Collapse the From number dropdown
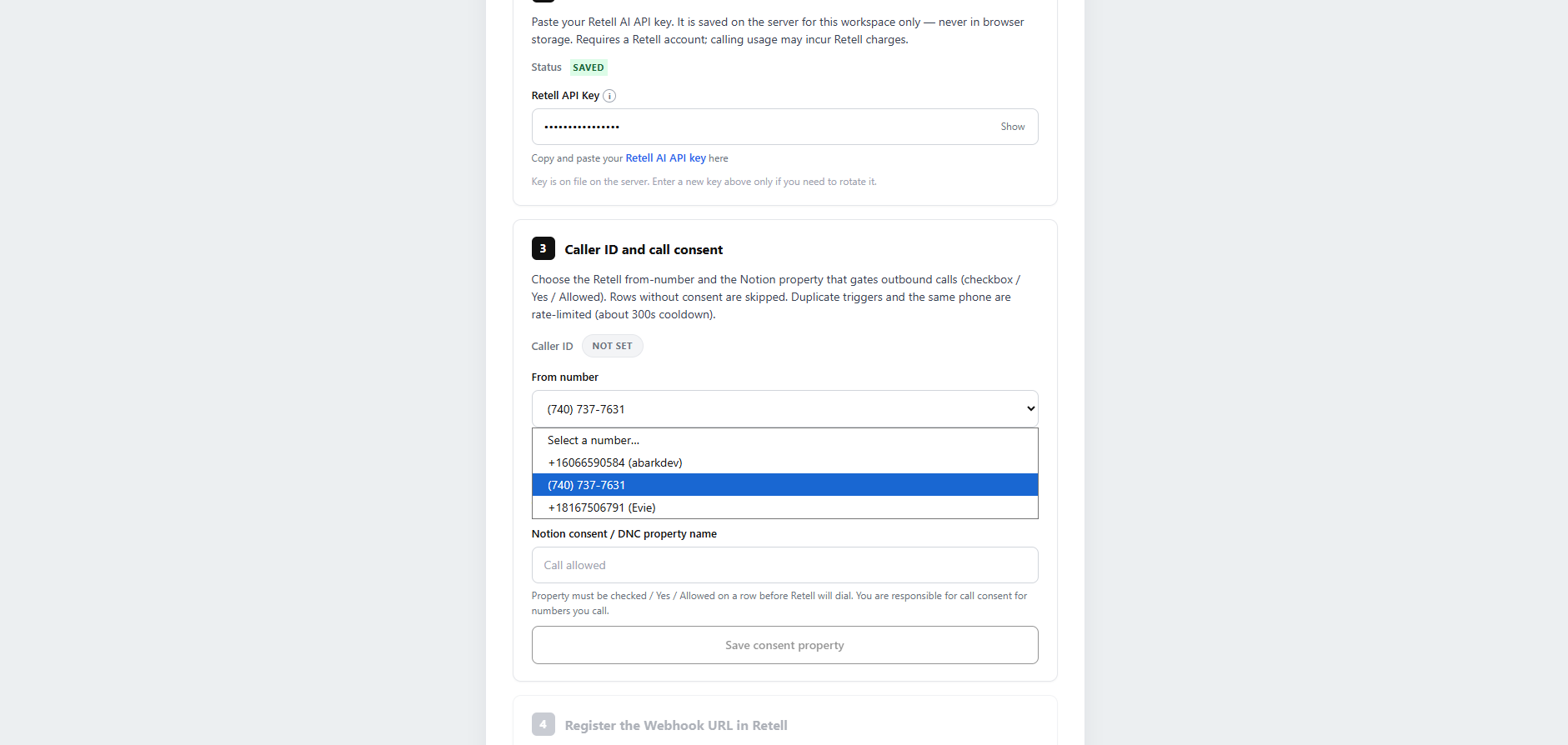This screenshot has height=745, width=1568. point(784,408)
